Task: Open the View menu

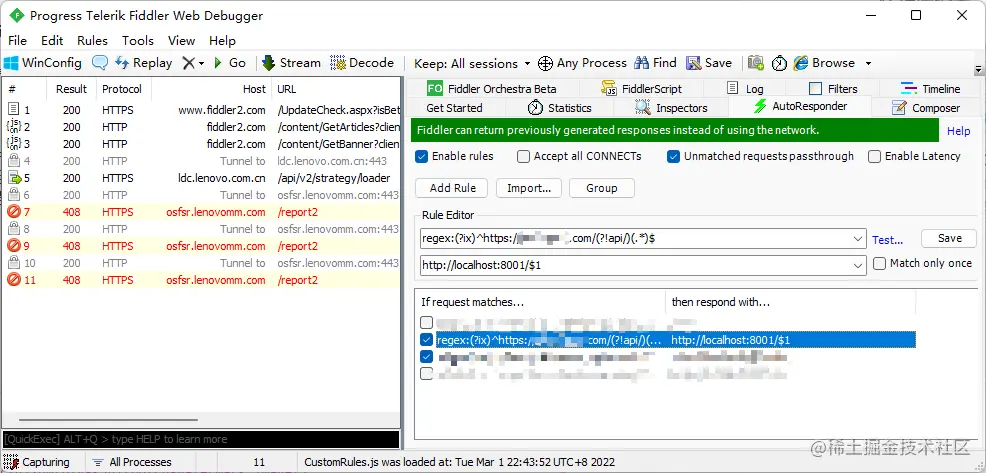Action: 181,40
